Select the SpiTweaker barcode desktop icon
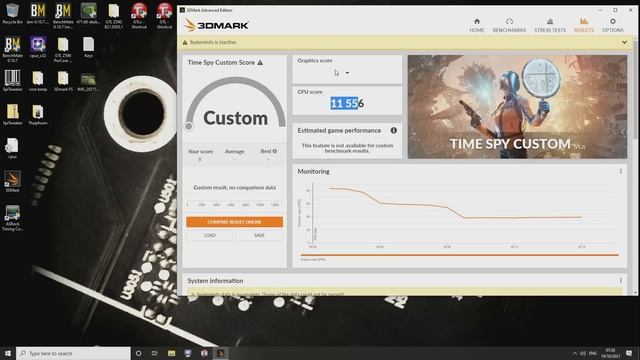Screen dimensions: 640x360 point(12,81)
